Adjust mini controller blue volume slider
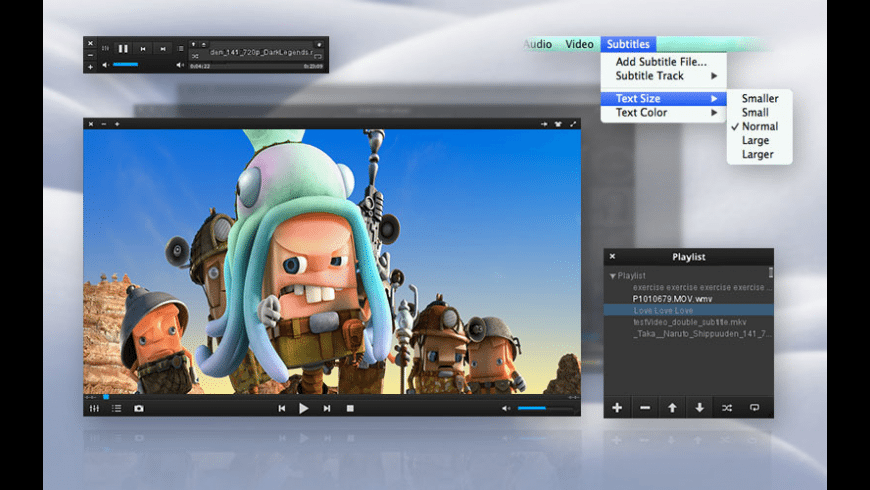Viewport: 870px width, 490px height. [126, 64]
